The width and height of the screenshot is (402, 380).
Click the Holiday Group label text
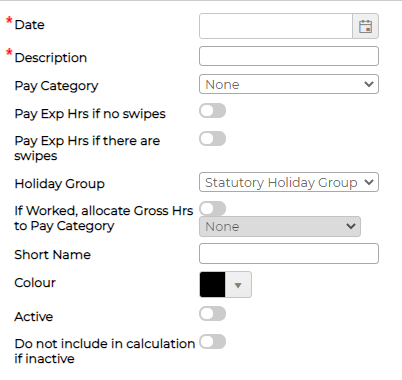tap(60, 184)
